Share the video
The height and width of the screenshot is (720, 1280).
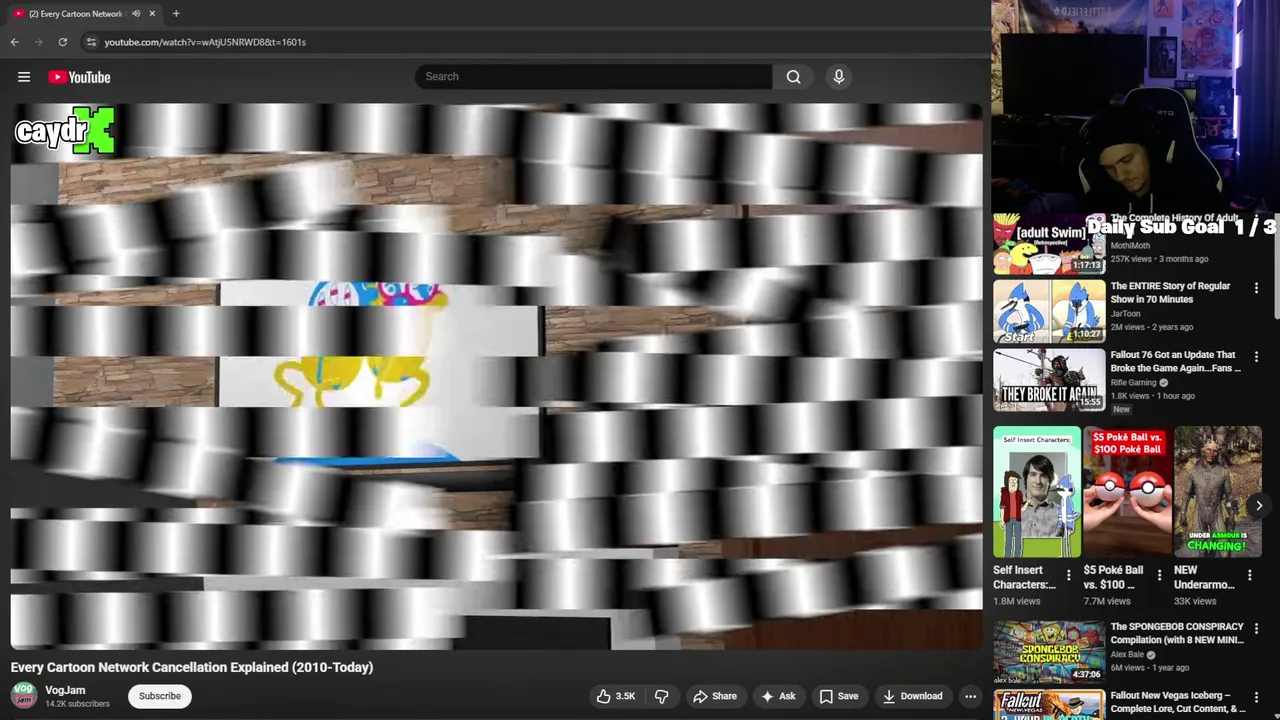point(715,696)
